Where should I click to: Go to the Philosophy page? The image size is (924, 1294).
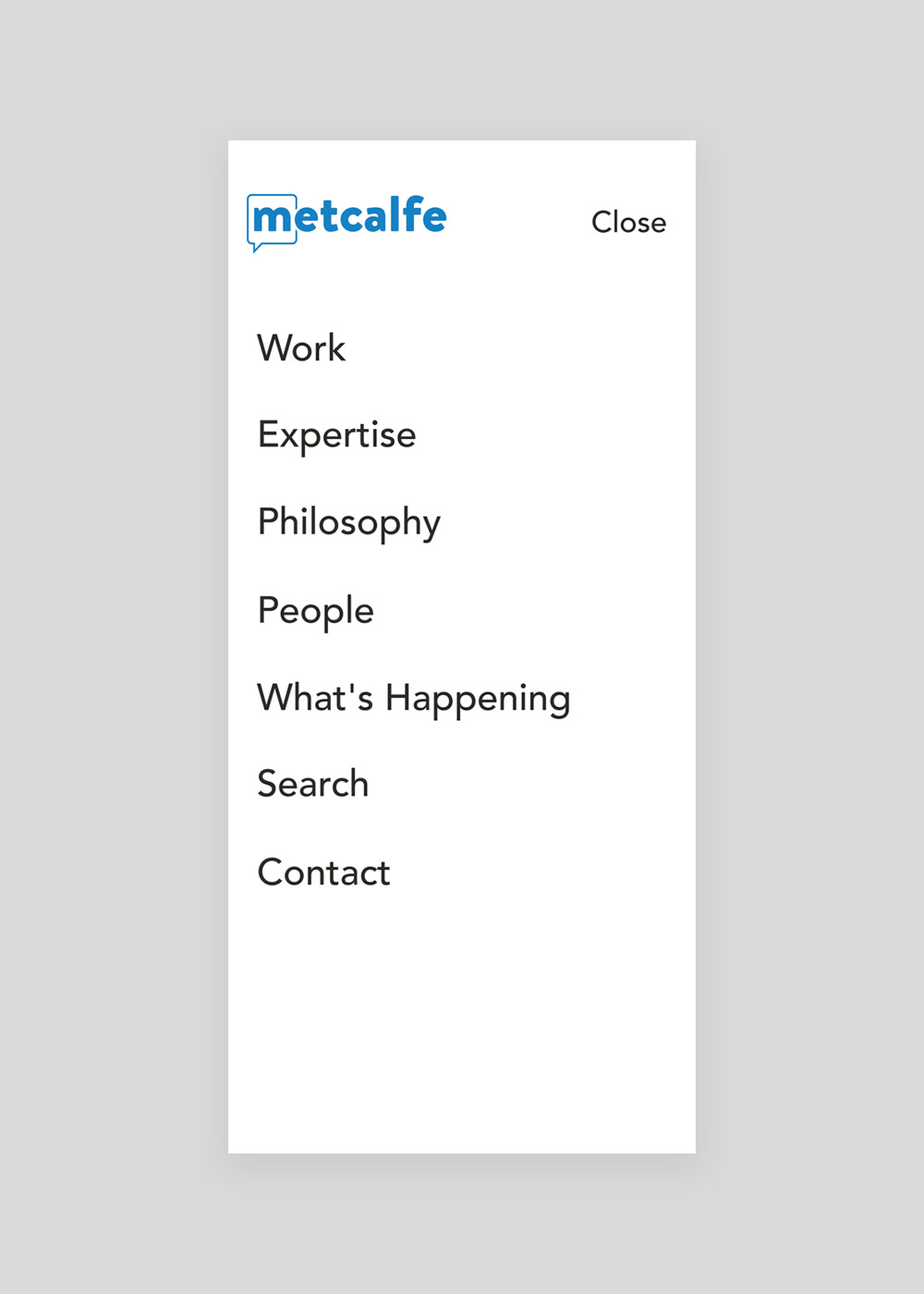349,523
